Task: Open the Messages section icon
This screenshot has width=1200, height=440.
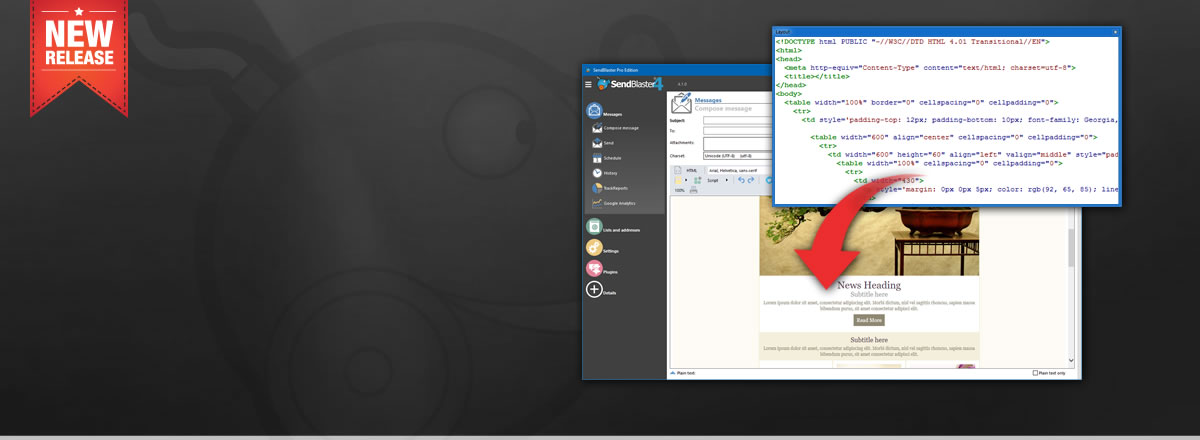Action: [594, 111]
